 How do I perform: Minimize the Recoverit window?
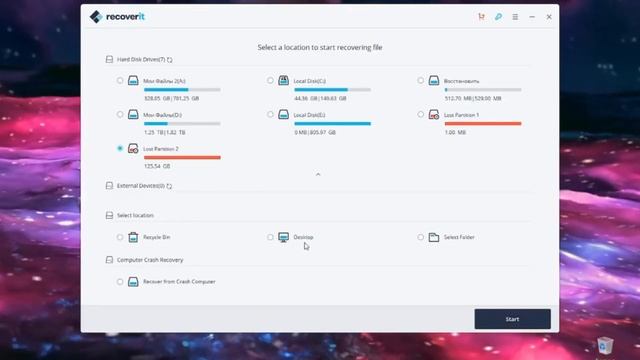point(532,17)
